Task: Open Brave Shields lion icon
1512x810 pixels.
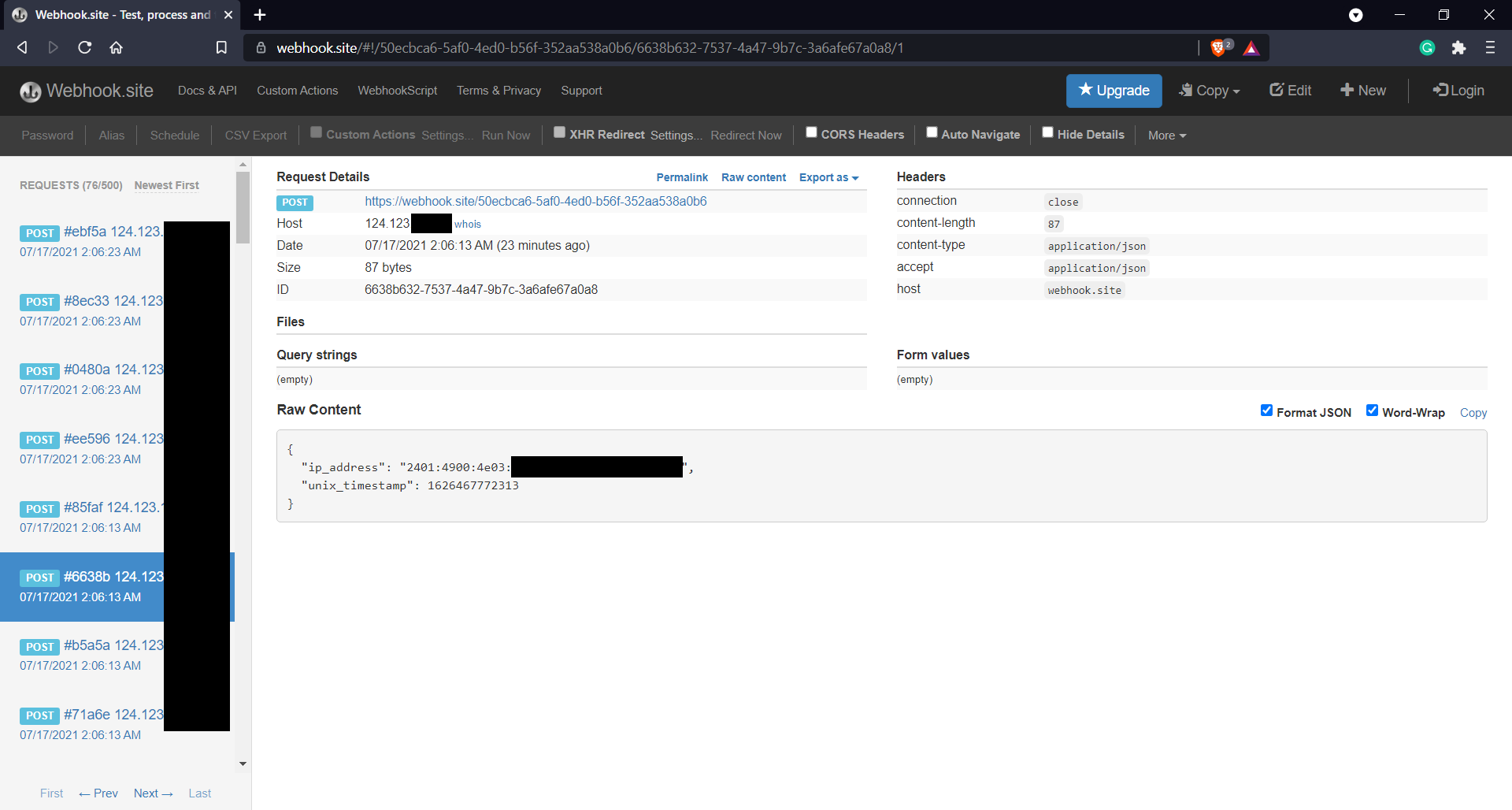Action: (1219, 48)
